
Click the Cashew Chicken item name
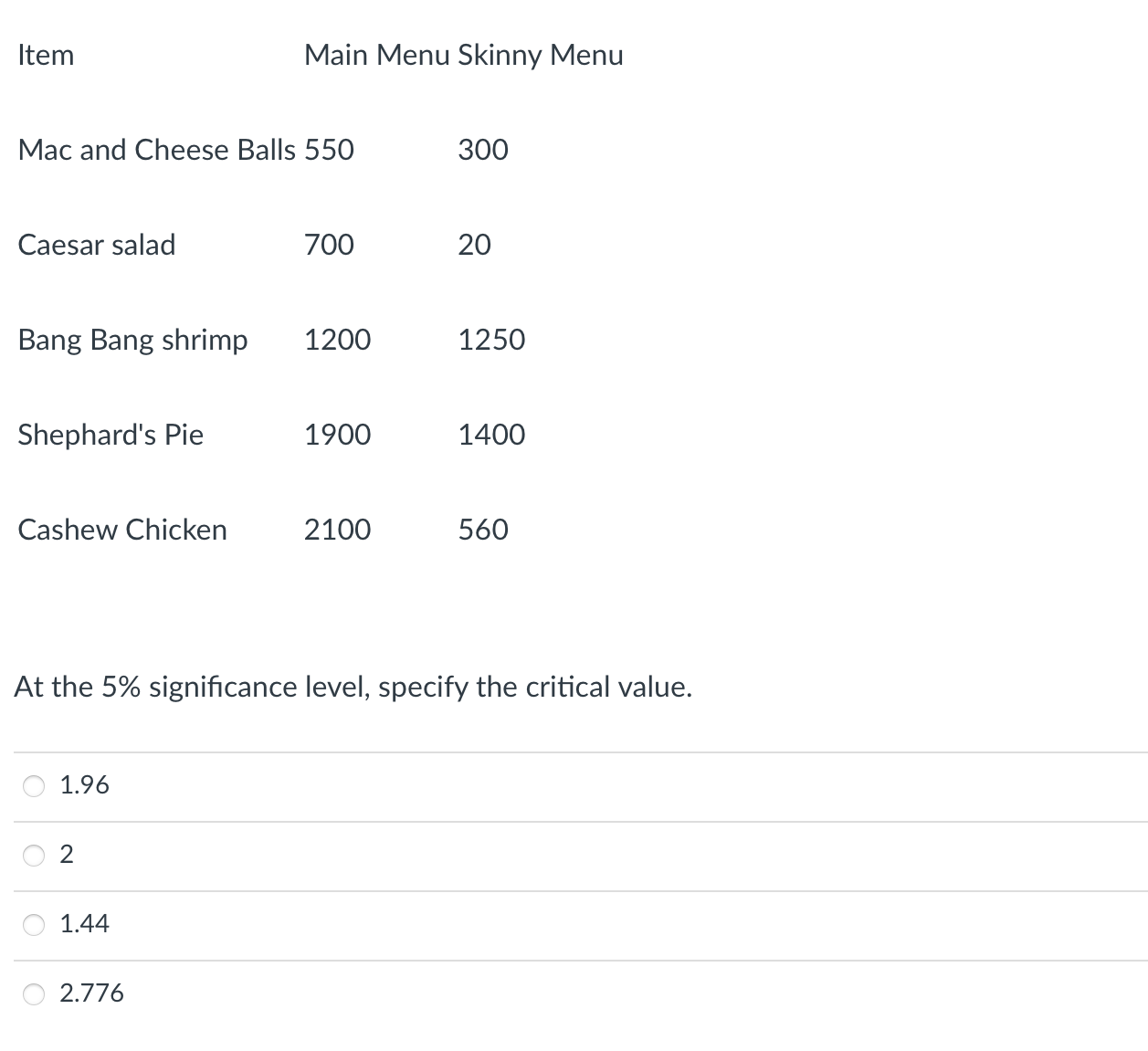pos(122,530)
